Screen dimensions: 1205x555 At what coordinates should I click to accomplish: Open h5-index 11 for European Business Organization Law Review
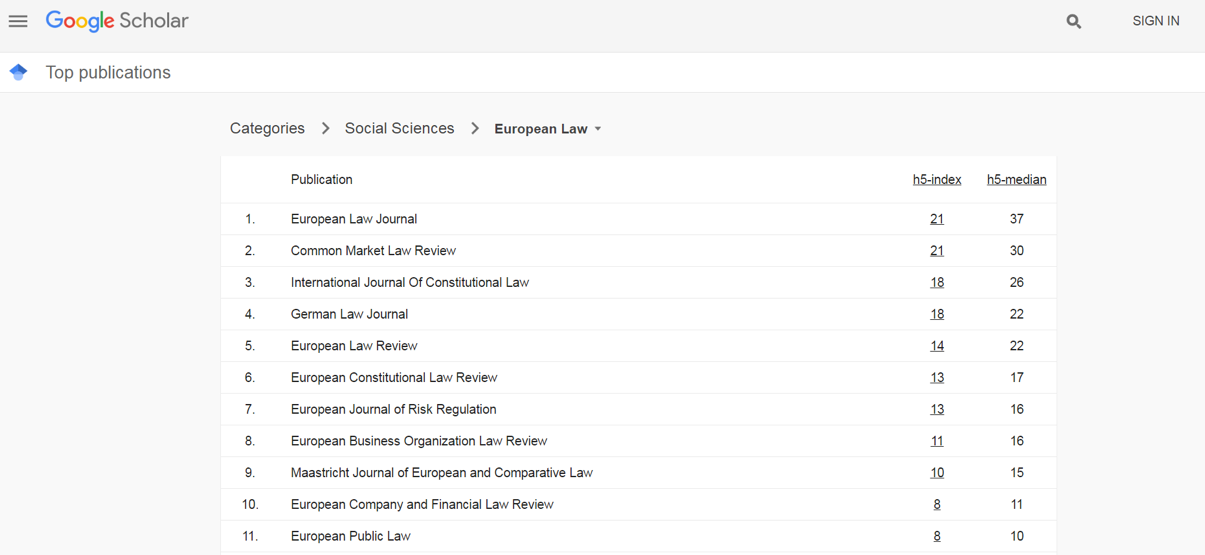pyautogui.click(x=937, y=441)
